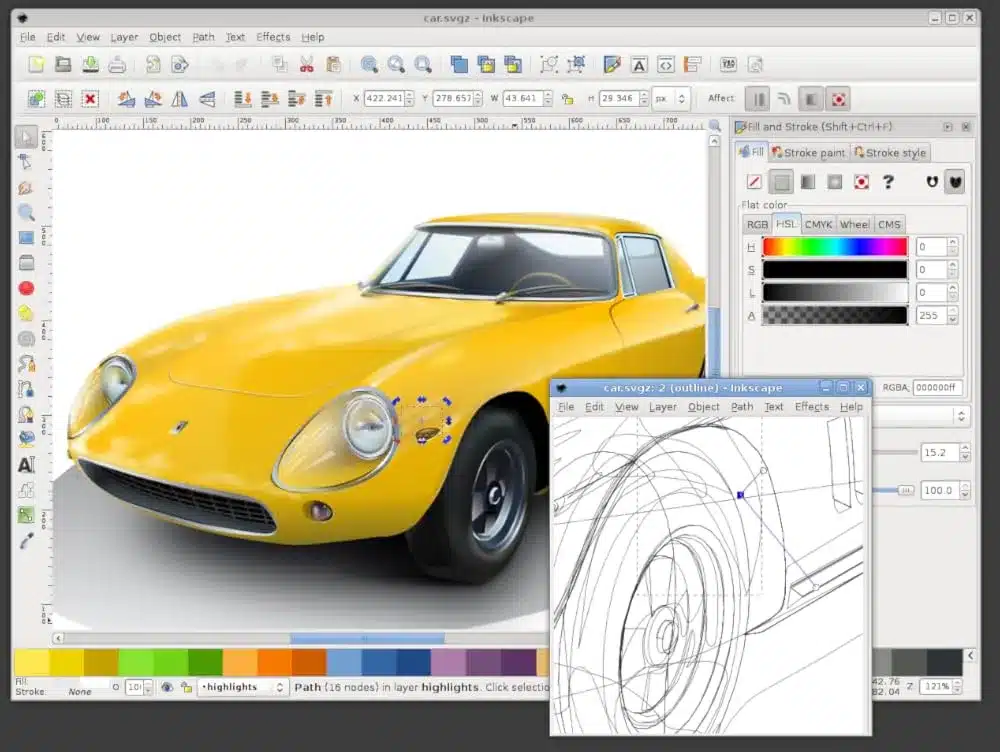This screenshot has height=752, width=1000.
Task: Select the Zoom tool in the toolbox
Action: (x=27, y=213)
